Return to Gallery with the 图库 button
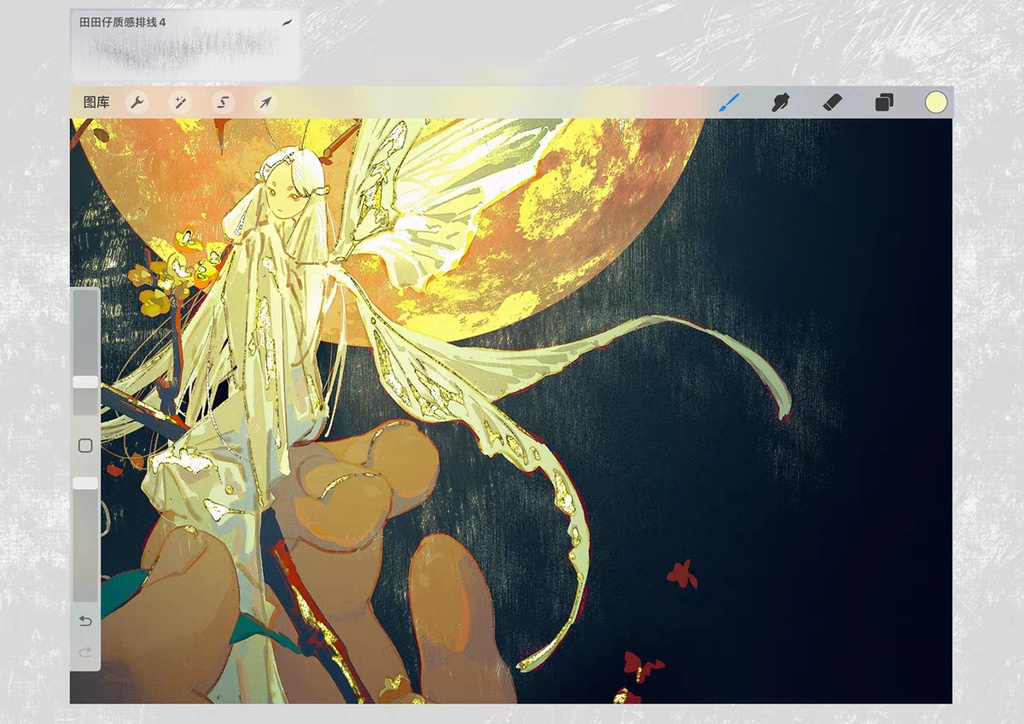1024x724 pixels. [97, 101]
